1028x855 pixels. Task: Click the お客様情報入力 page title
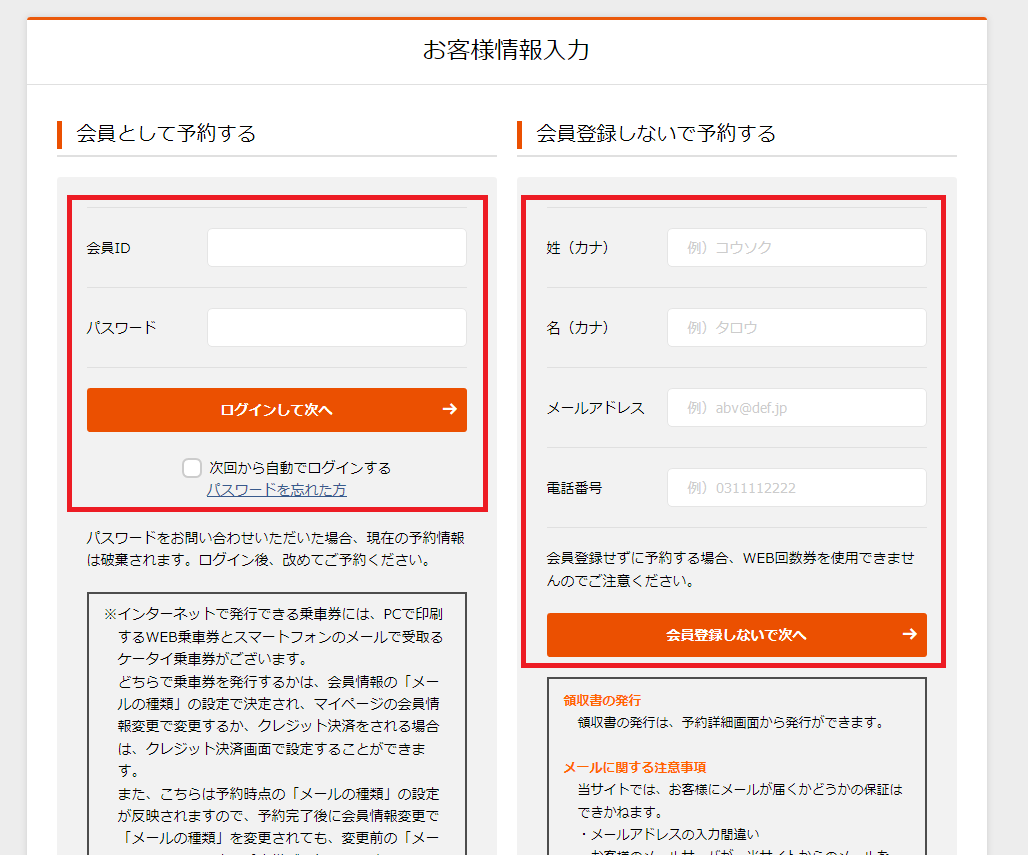pyautogui.click(x=506, y=50)
